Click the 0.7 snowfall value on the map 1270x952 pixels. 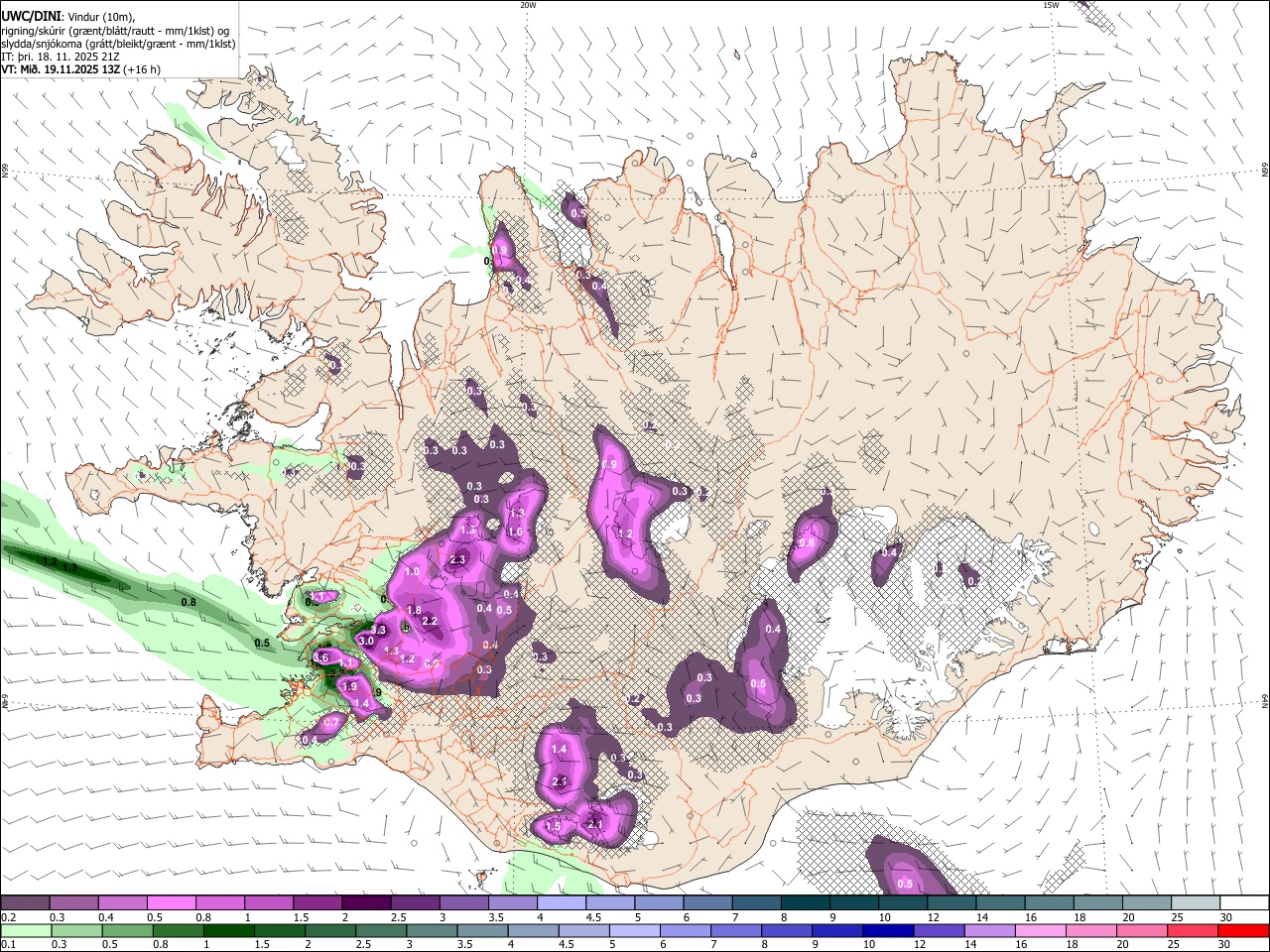(330, 723)
